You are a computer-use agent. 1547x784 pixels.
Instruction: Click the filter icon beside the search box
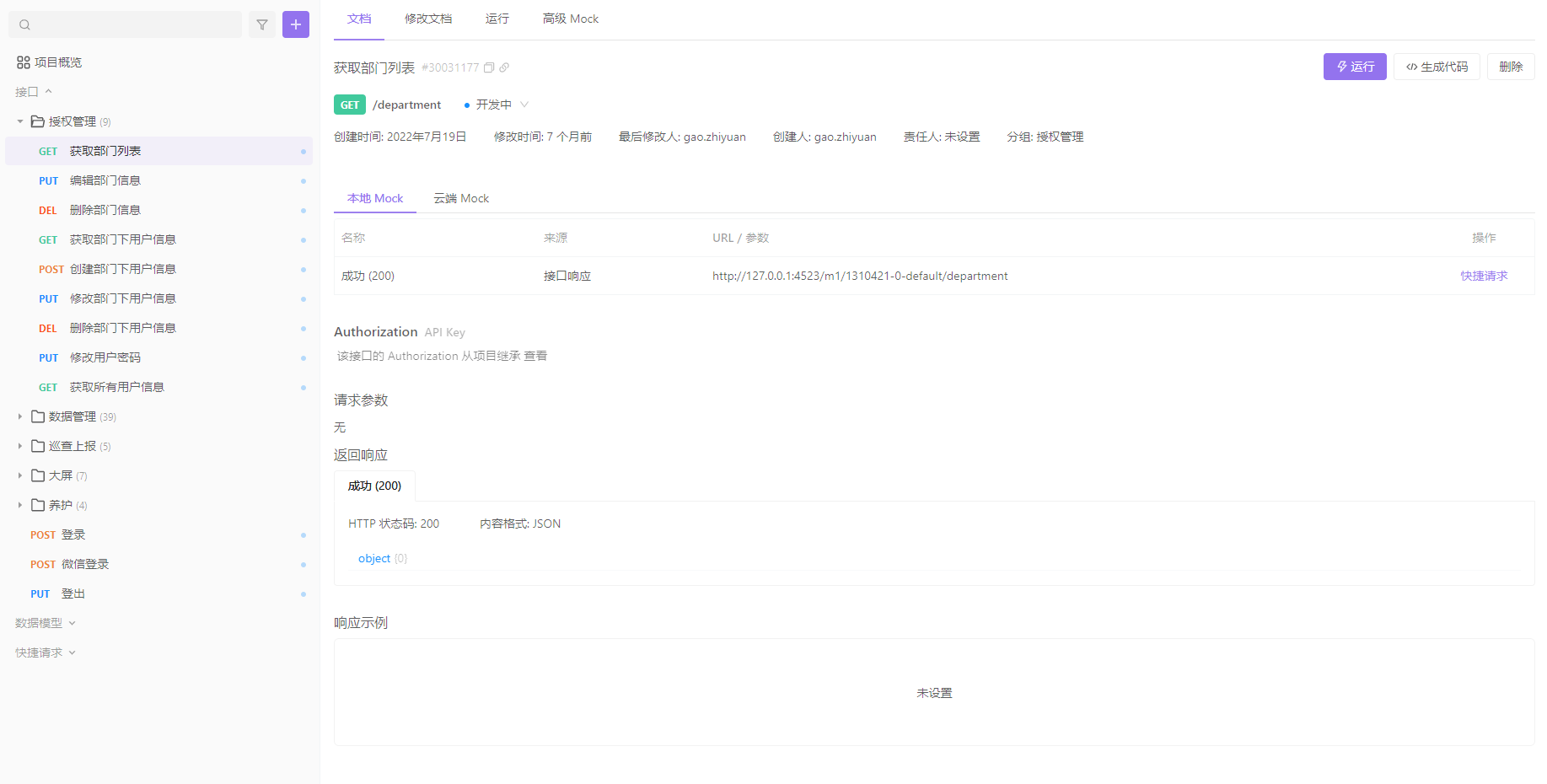[262, 24]
